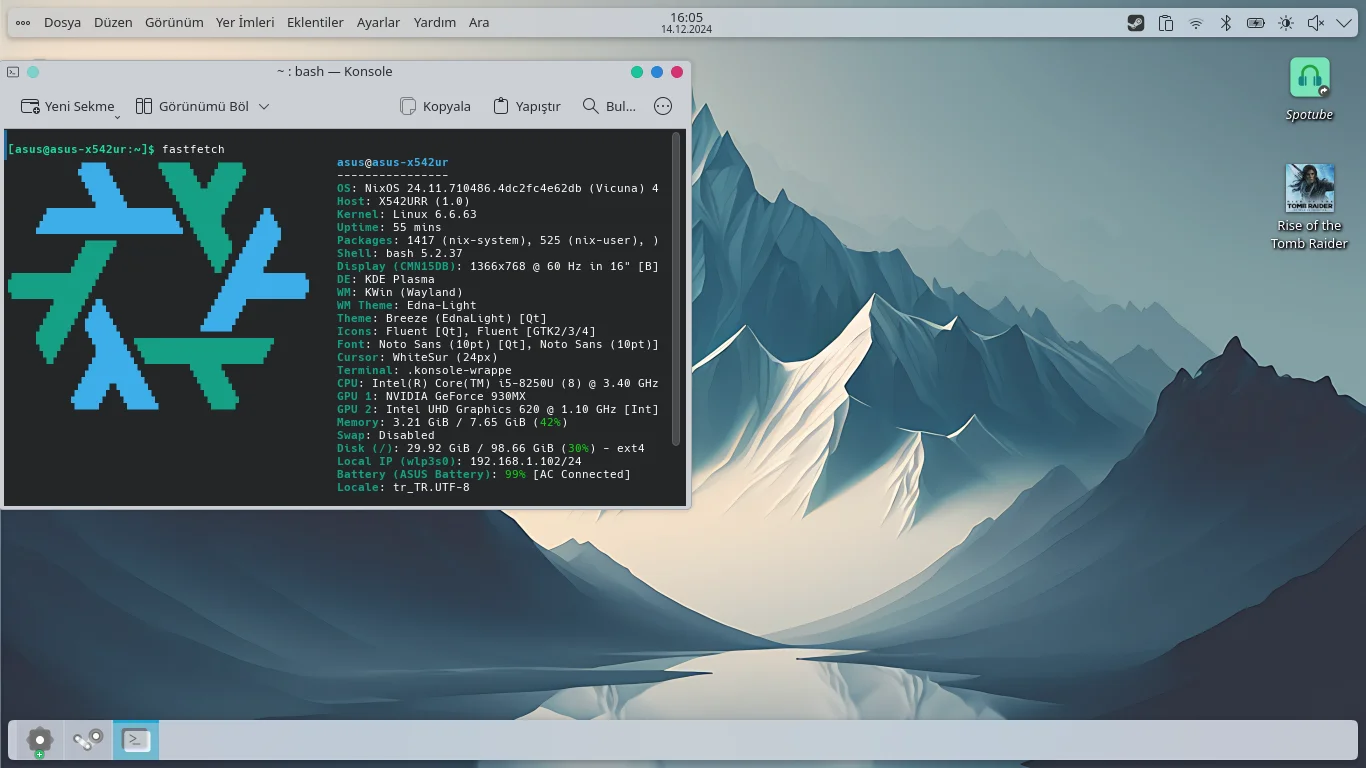Click the Host line reading X542URR (1.0)
This screenshot has width=1366, height=768.
[403, 201]
